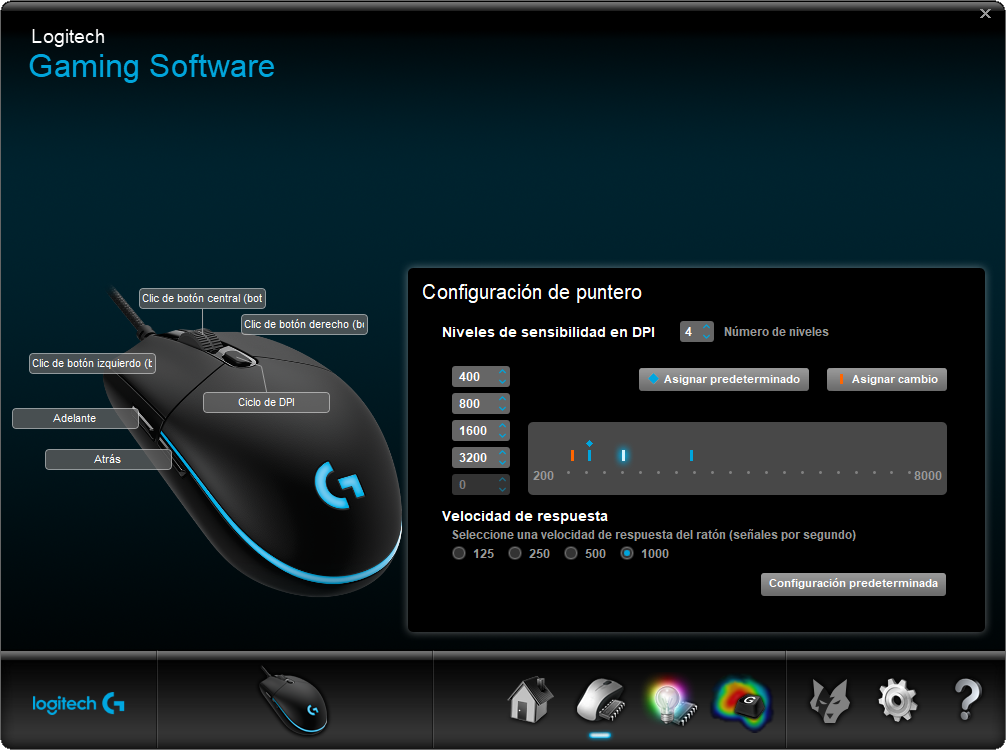Viewport: 1006px width, 750px height.
Task: Open settings gear icon
Action: (897, 700)
